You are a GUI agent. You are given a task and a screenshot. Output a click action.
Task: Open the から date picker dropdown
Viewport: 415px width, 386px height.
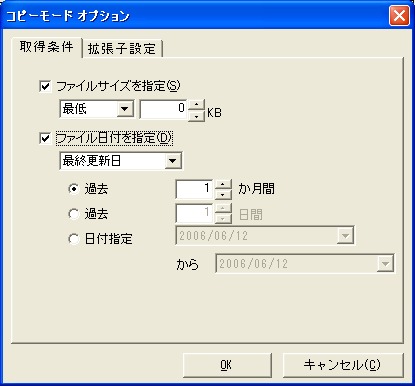385,264
